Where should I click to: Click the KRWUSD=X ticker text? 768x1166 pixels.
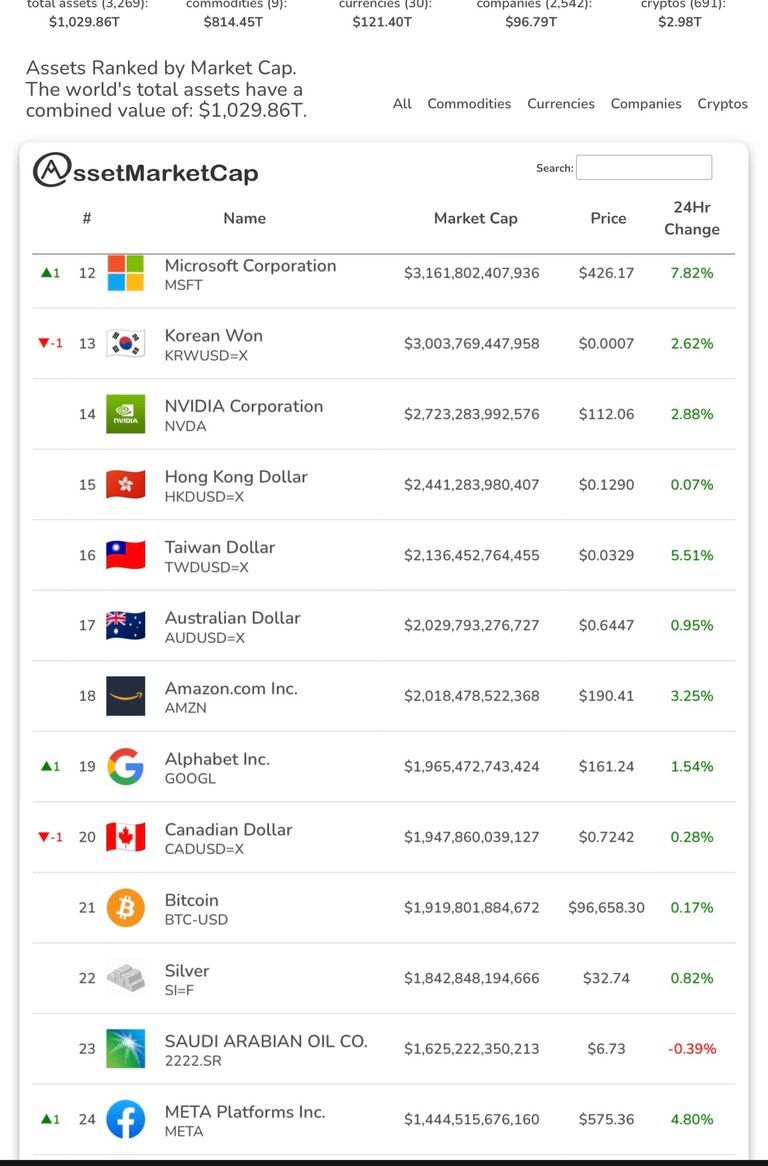(x=206, y=355)
